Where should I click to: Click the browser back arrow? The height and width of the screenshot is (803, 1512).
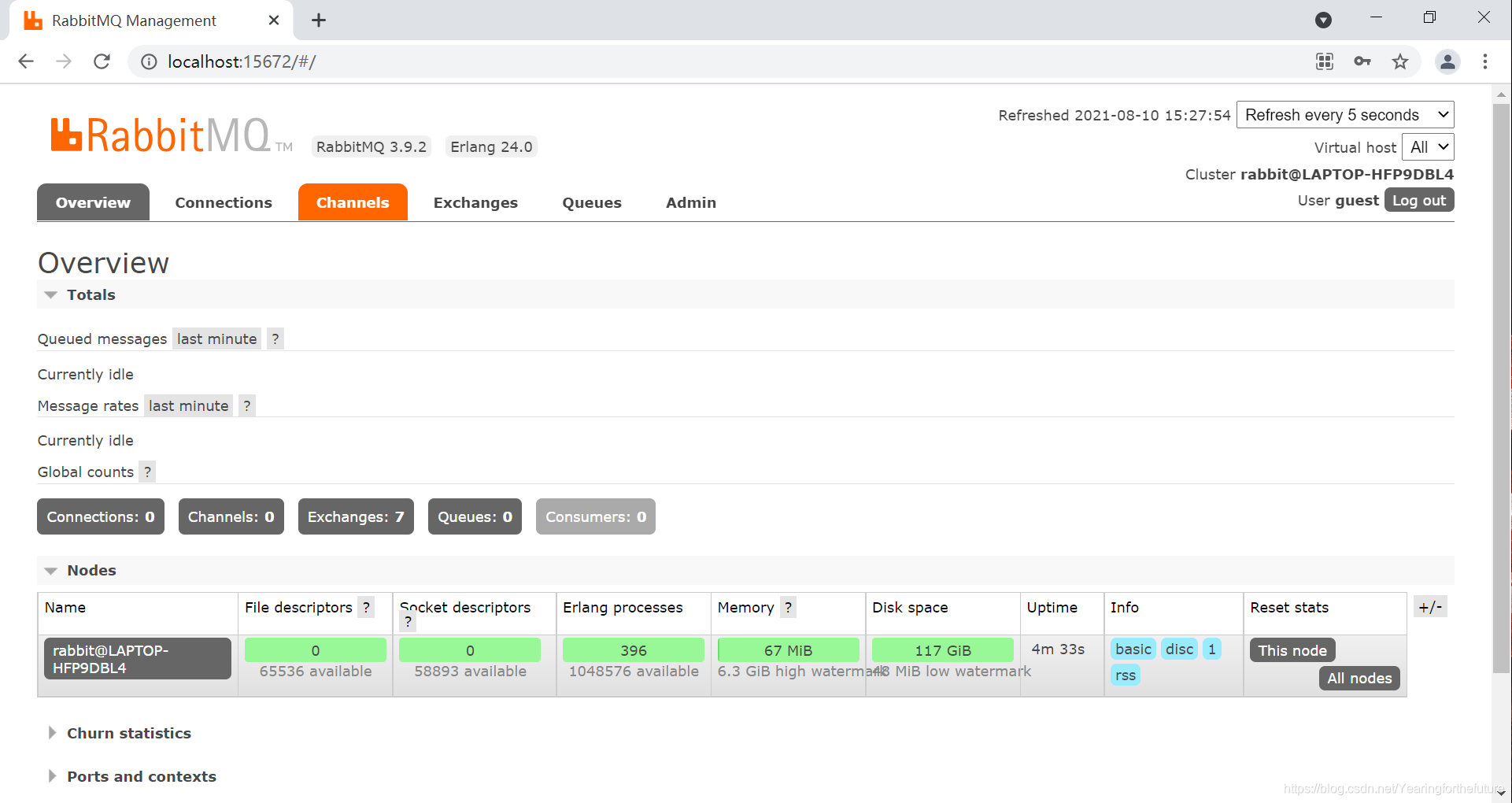tap(26, 61)
